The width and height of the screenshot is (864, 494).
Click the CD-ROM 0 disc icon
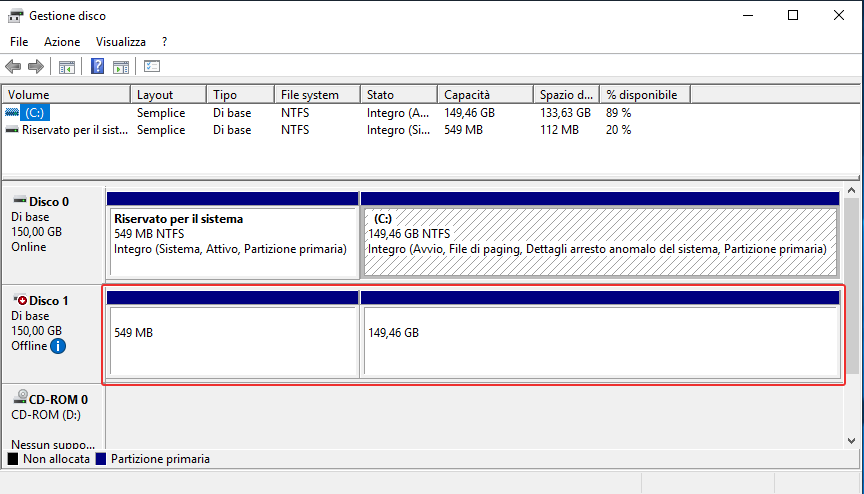tap(20, 397)
